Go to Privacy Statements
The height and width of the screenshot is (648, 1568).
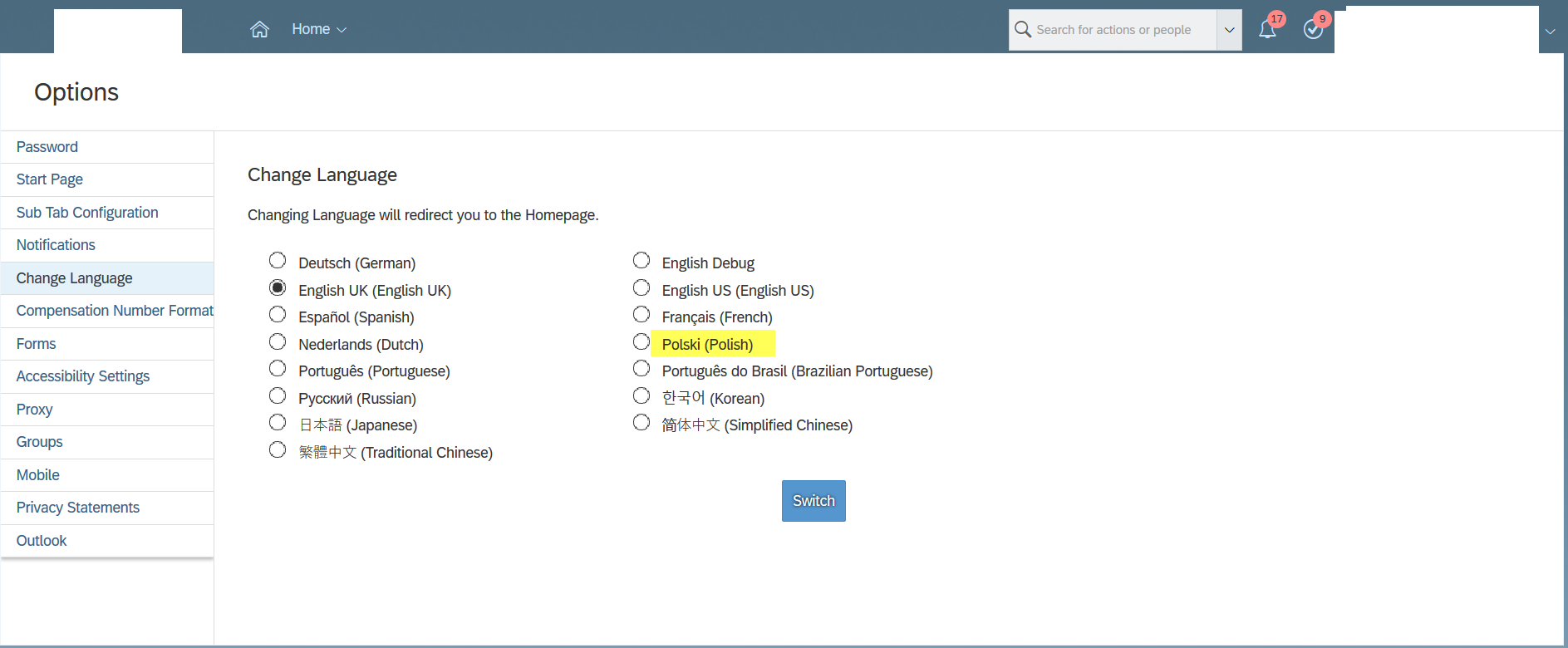[107, 508]
